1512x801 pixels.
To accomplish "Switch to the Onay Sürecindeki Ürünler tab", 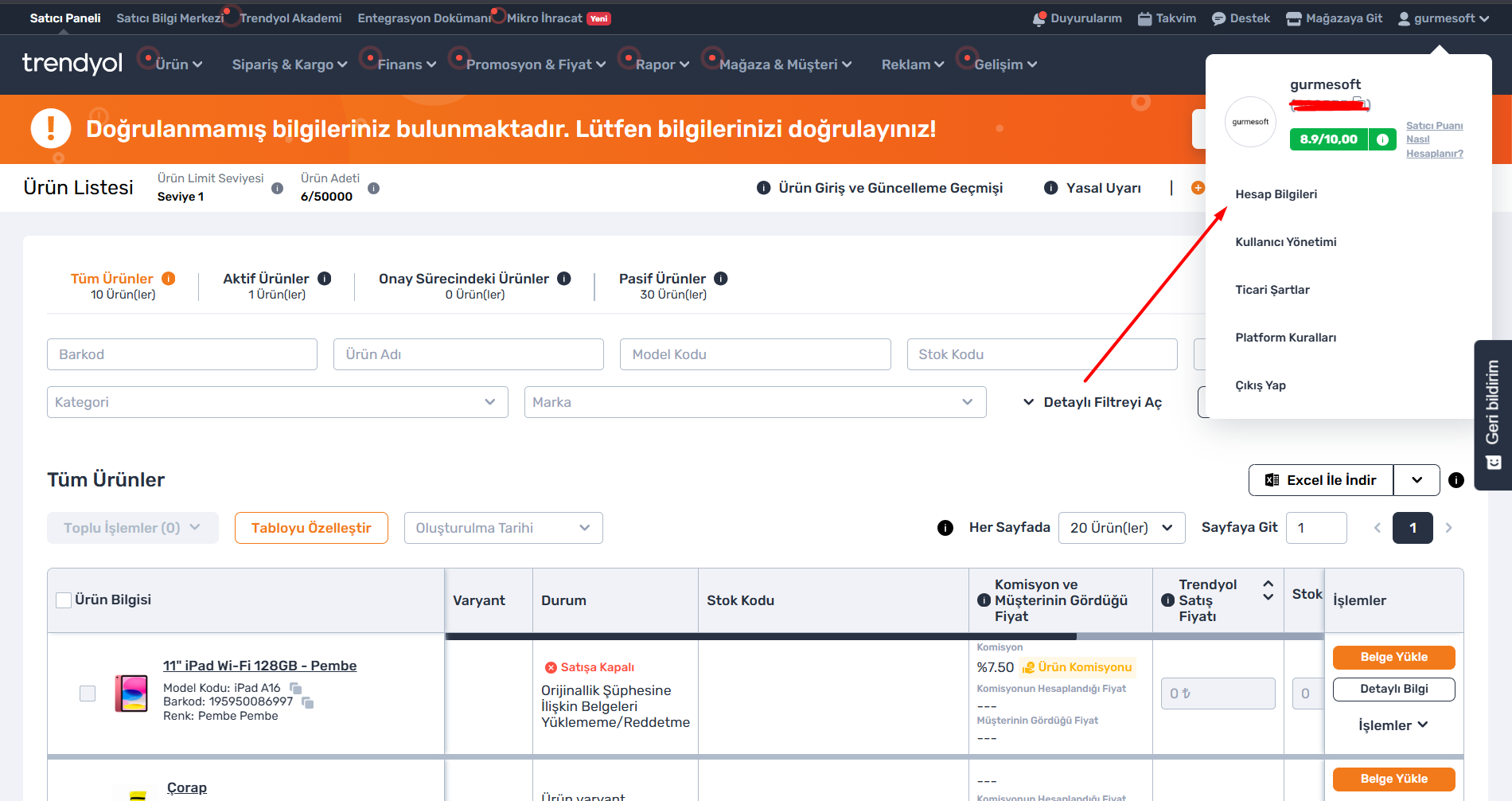I will [474, 286].
